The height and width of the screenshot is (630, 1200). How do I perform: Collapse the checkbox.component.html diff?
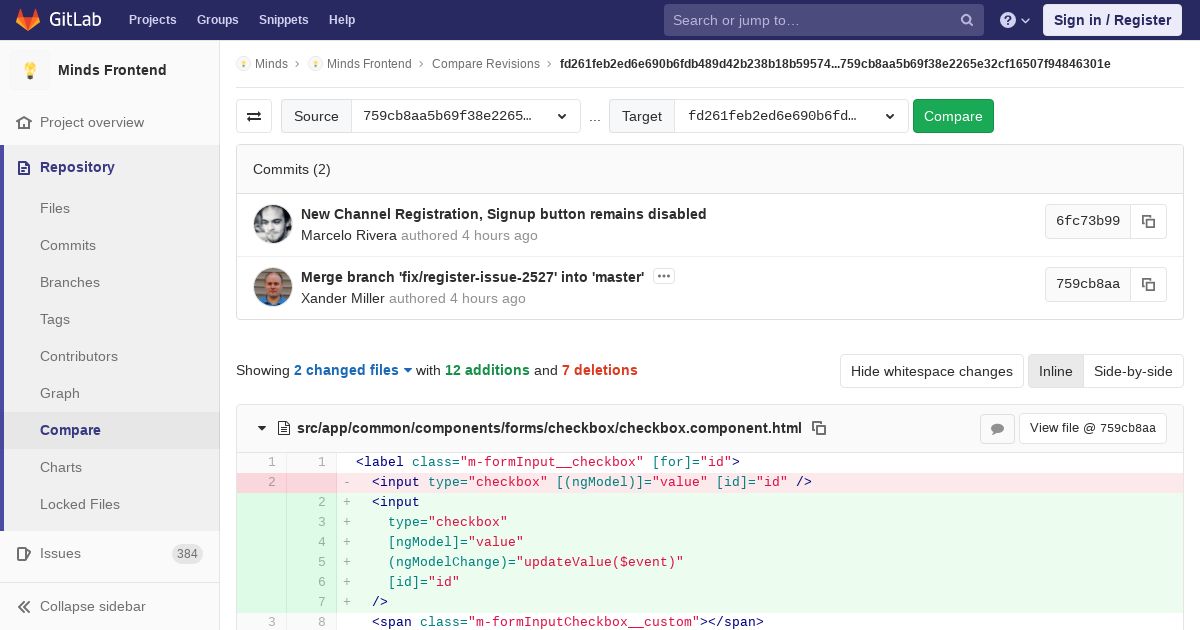click(x=262, y=428)
